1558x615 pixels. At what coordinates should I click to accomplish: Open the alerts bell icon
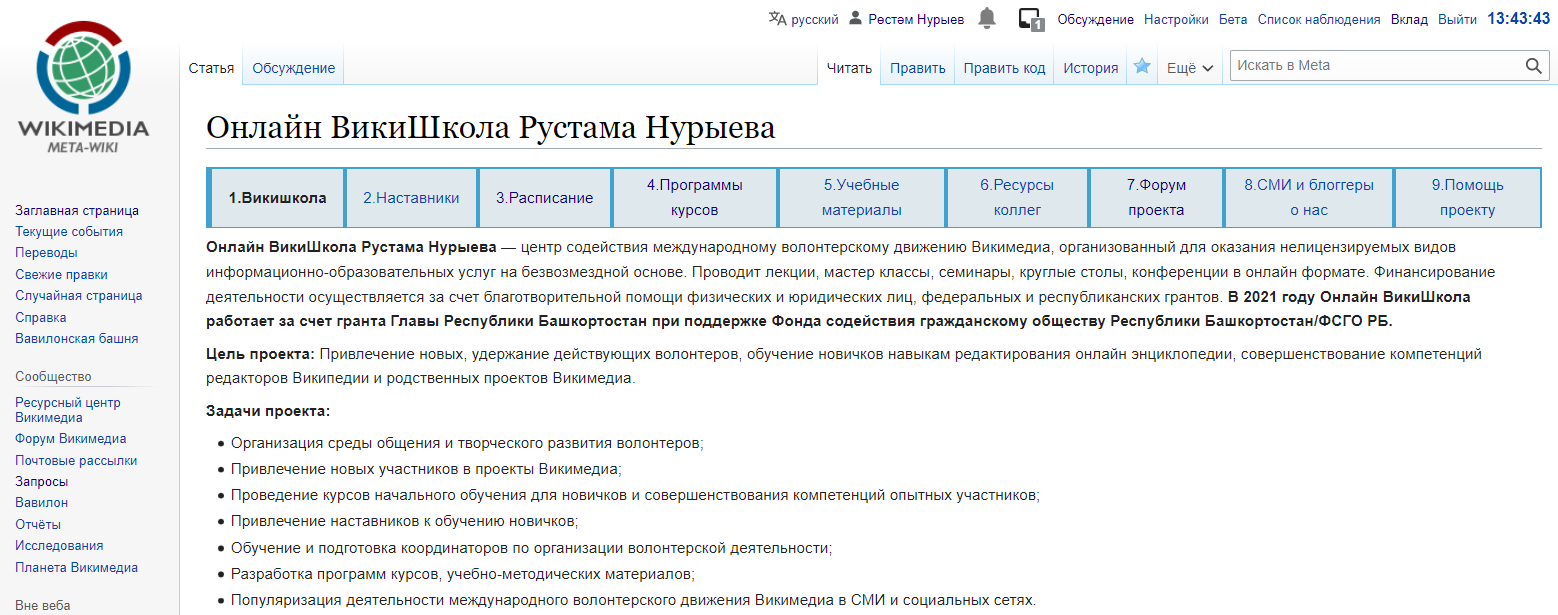coord(987,18)
